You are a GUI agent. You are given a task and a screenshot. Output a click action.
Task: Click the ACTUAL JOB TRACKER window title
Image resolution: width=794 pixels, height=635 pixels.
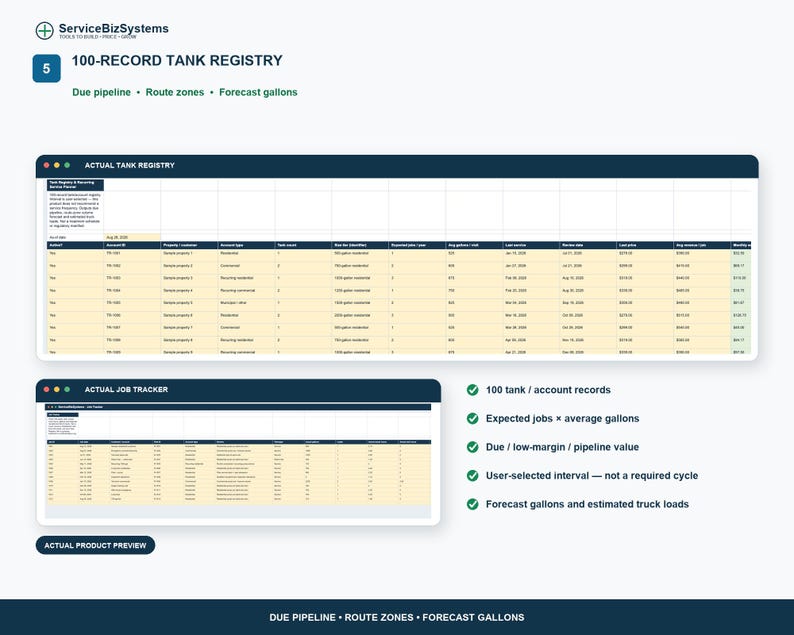click(126, 389)
